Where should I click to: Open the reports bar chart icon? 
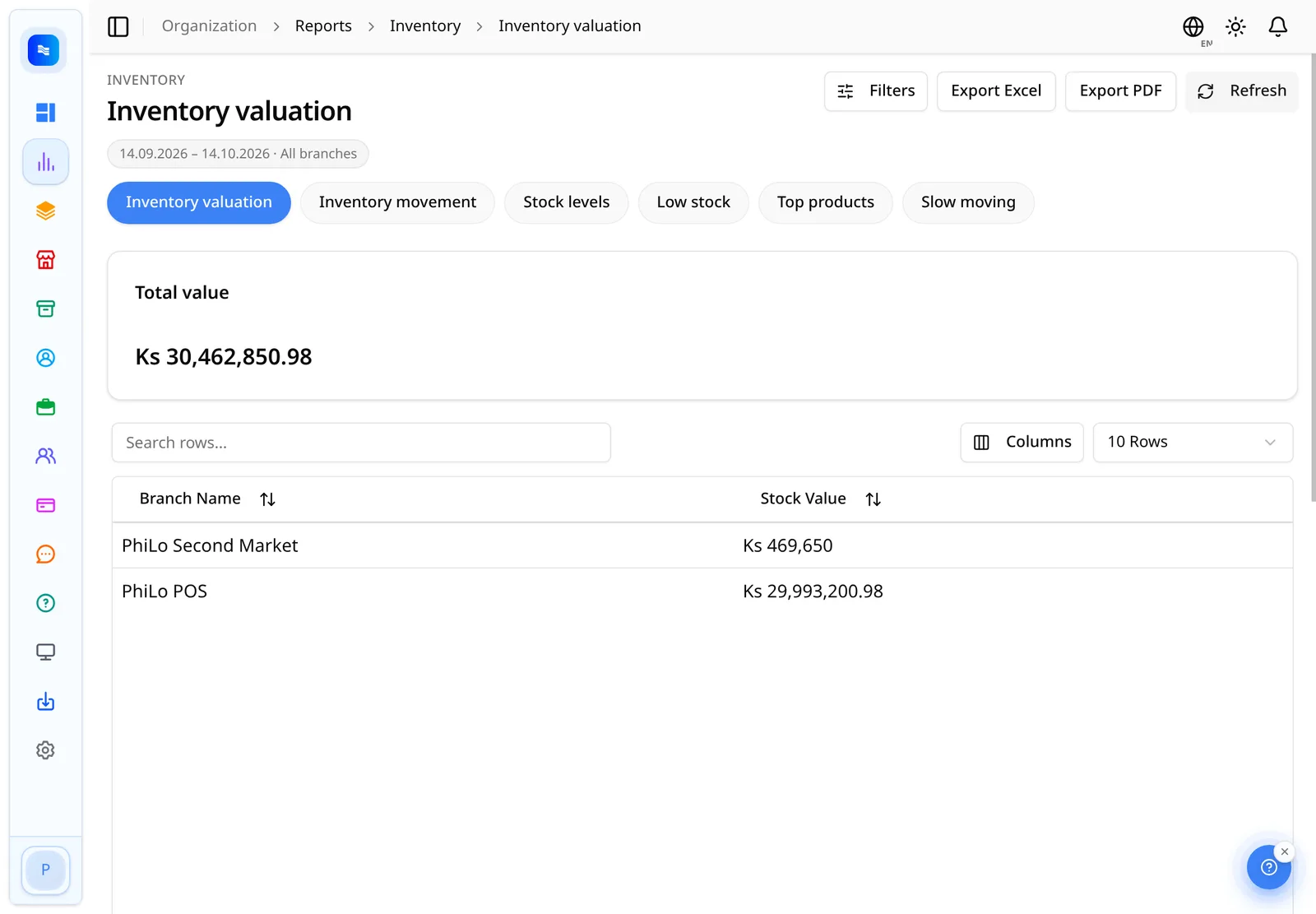[46, 162]
